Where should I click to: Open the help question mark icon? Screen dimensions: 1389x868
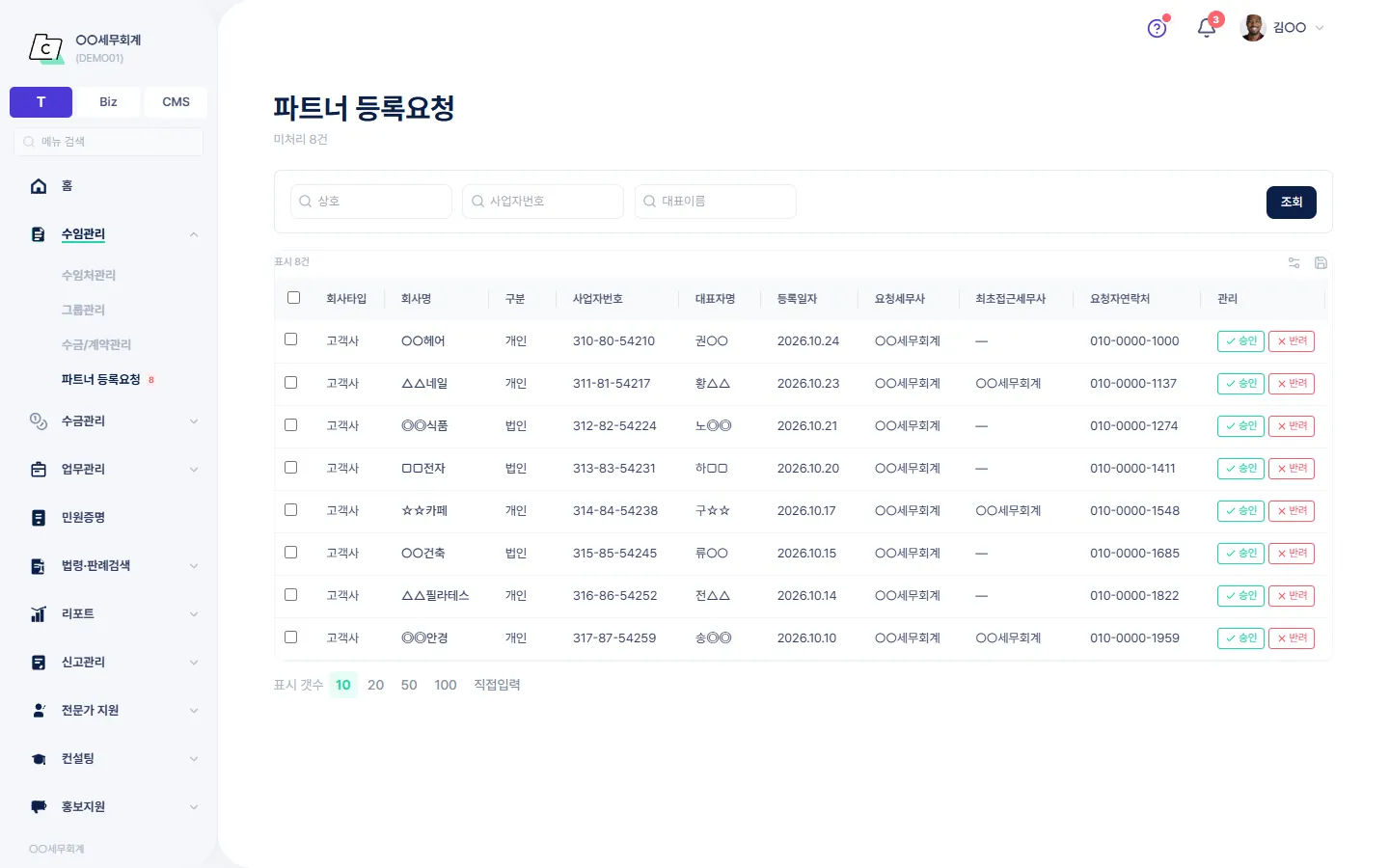tap(1157, 28)
